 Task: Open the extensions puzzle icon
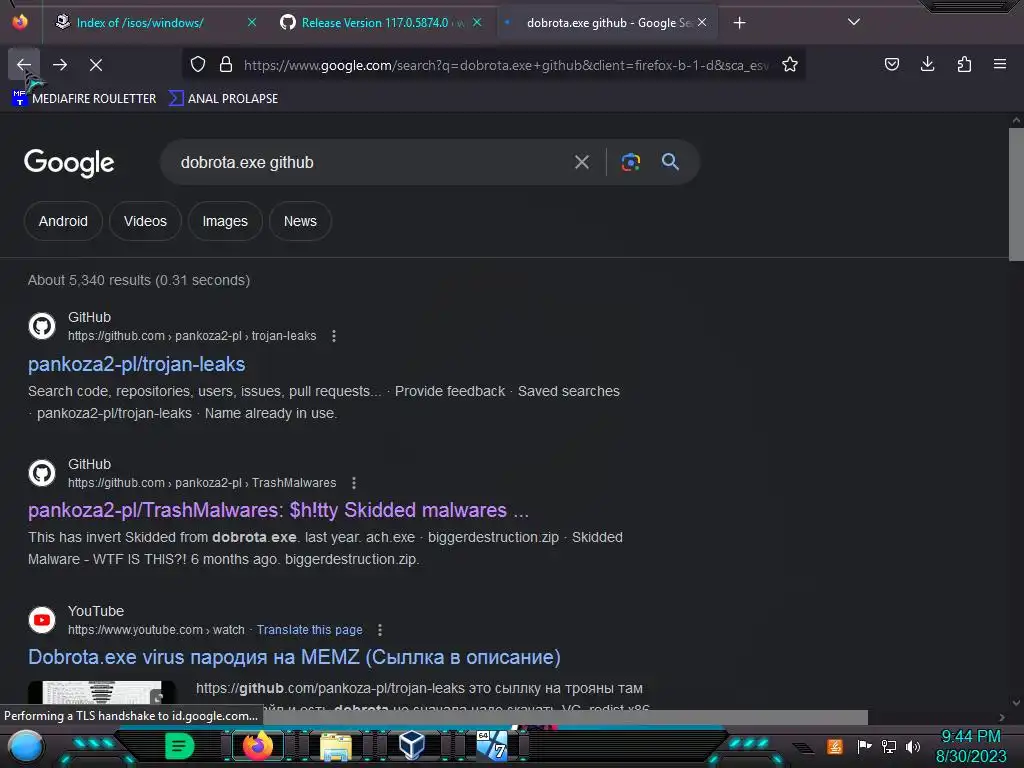pos(963,64)
